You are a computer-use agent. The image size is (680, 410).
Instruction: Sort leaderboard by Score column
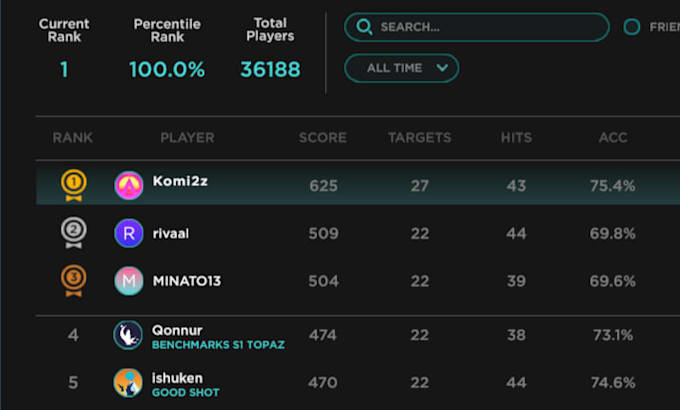point(323,137)
